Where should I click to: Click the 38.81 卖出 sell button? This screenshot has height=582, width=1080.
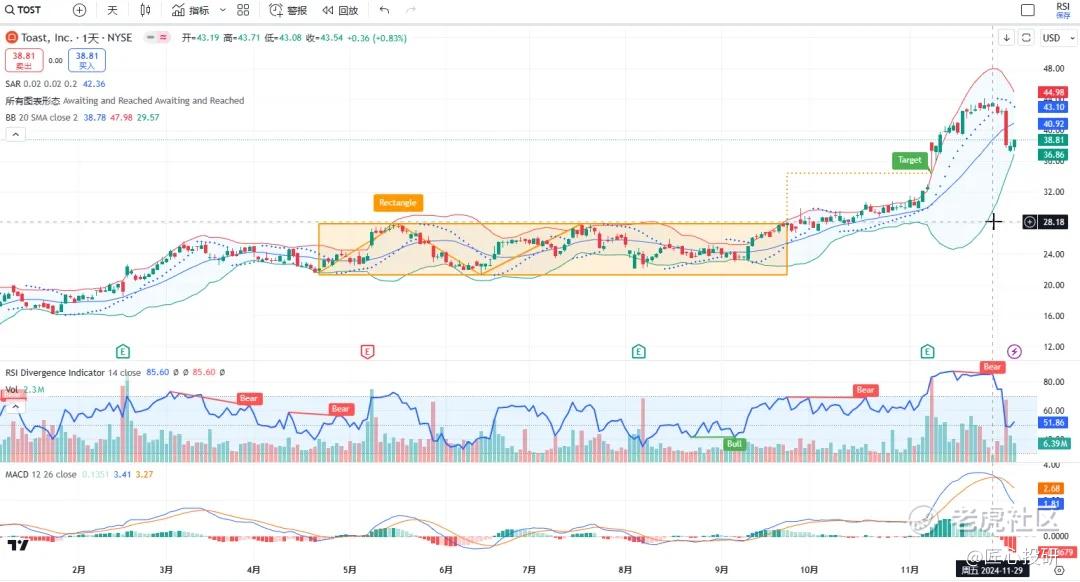click(x=24, y=60)
